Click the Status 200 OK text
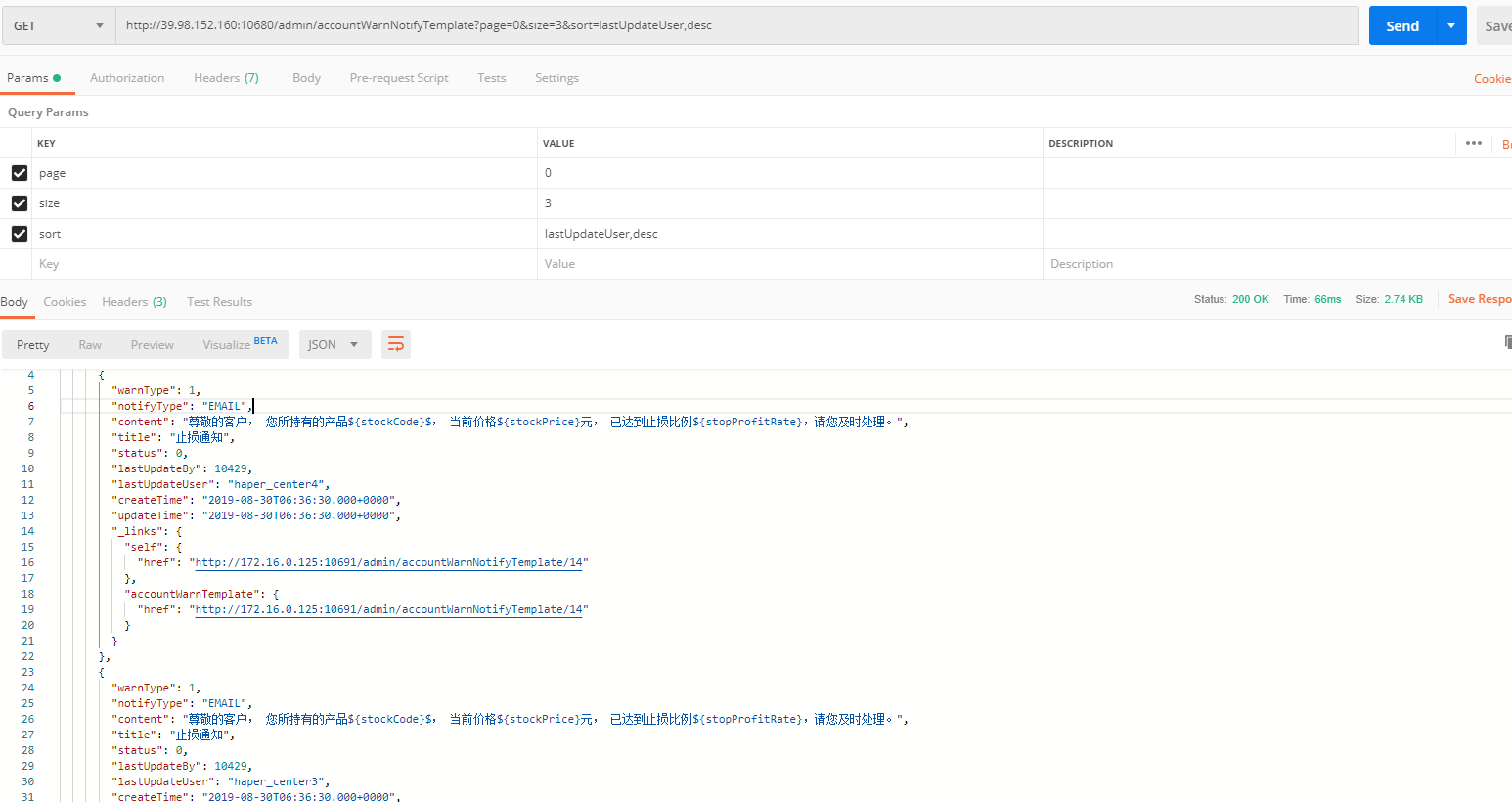This screenshot has height=802, width=1512. pyautogui.click(x=1231, y=299)
